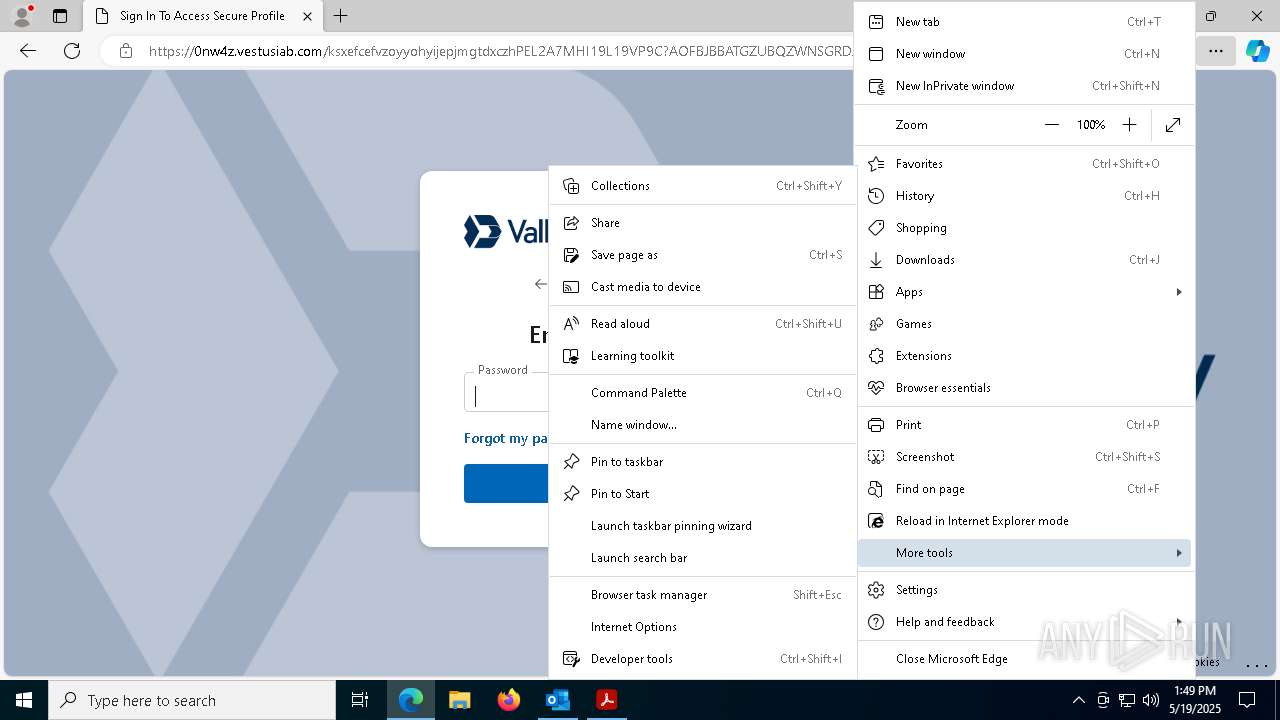Viewport: 1280px width, 720px height.
Task: View site information lock icon
Action: click(x=126, y=51)
